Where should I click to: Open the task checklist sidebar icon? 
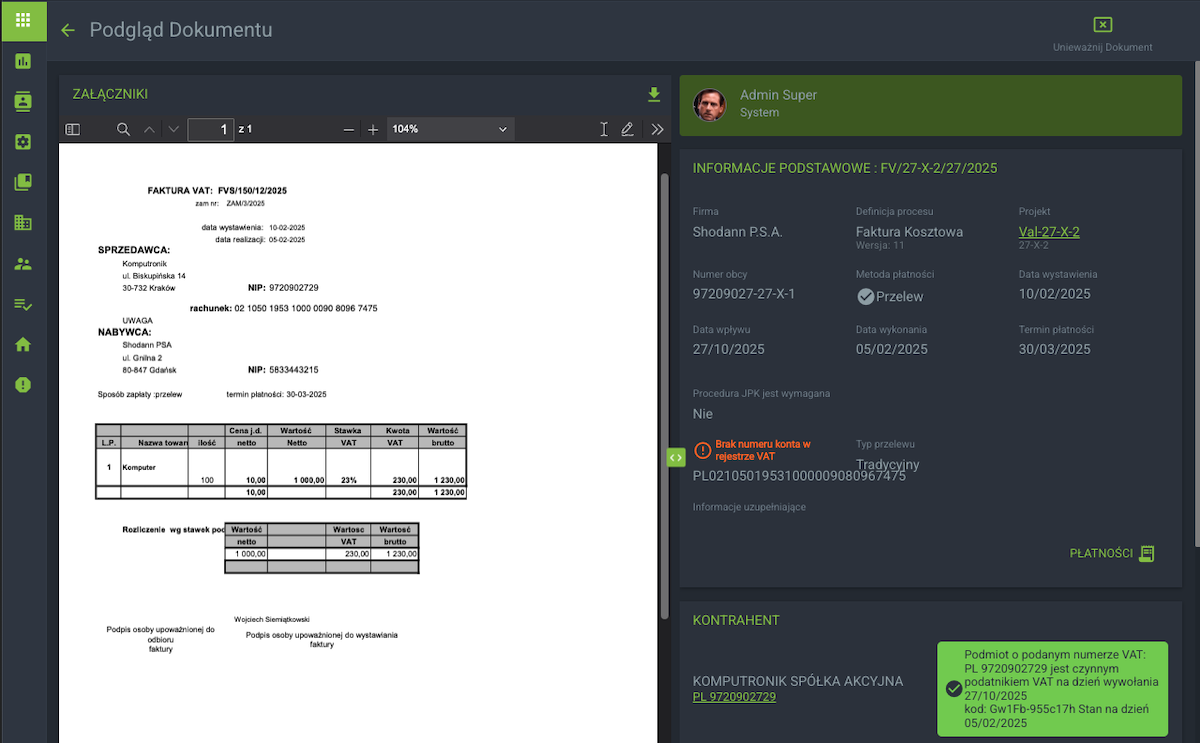tap(23, 304)
